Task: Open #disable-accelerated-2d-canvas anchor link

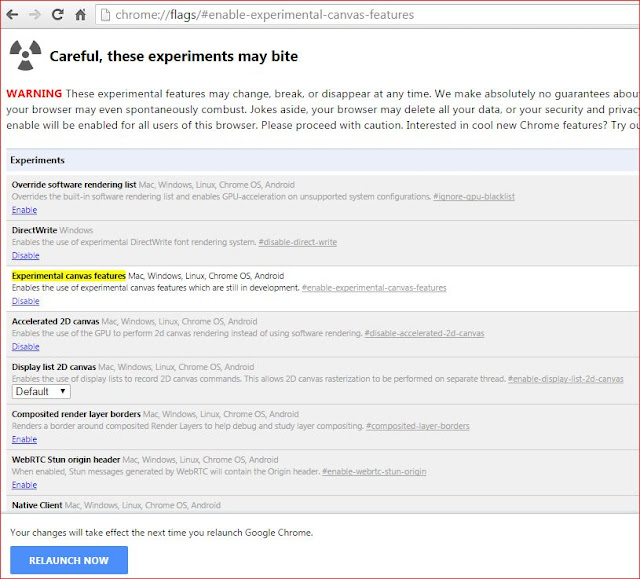Action: click(x=424, y=333)
